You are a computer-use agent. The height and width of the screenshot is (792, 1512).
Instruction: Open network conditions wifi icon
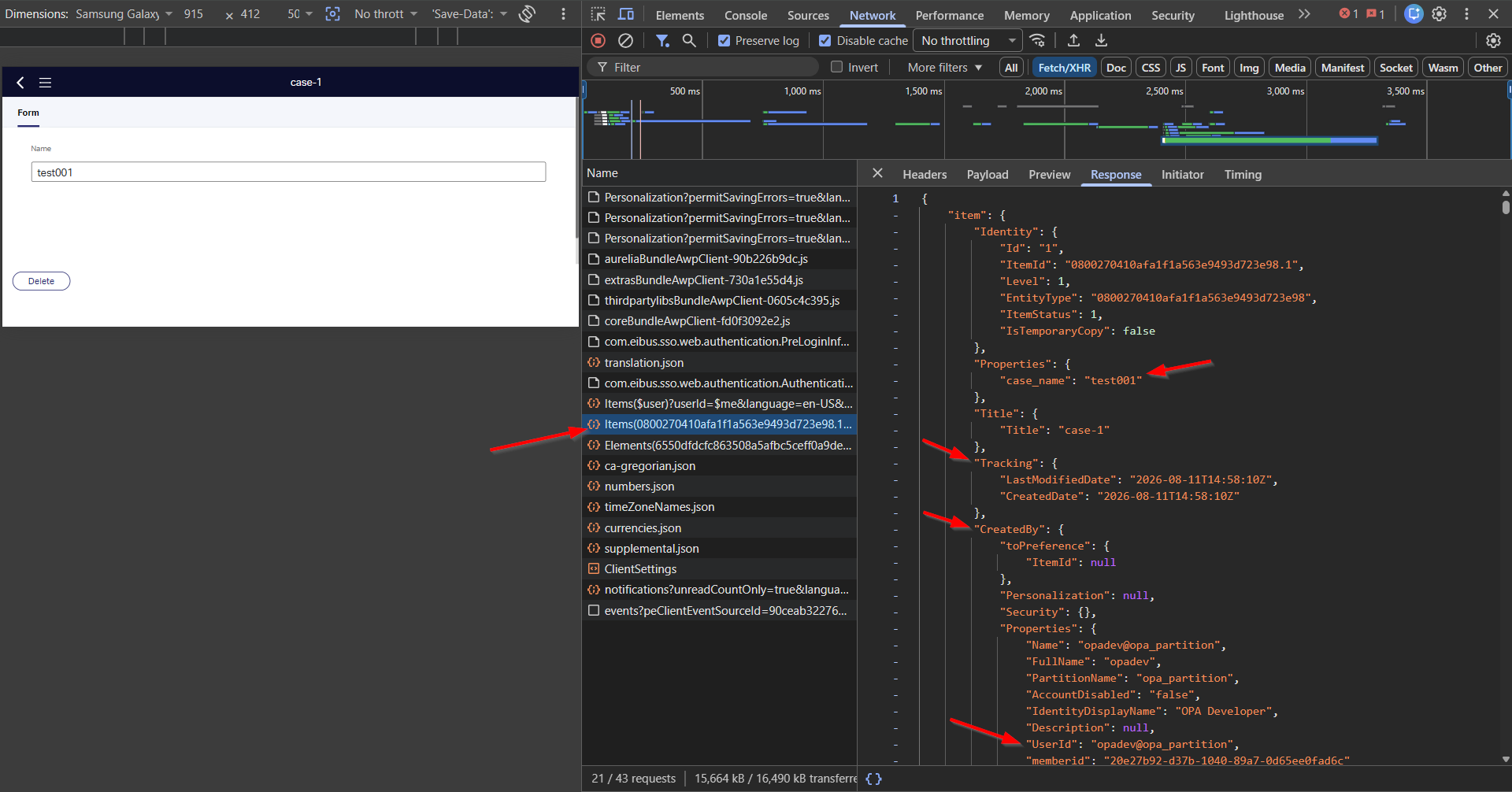[x=1038, y=40]
